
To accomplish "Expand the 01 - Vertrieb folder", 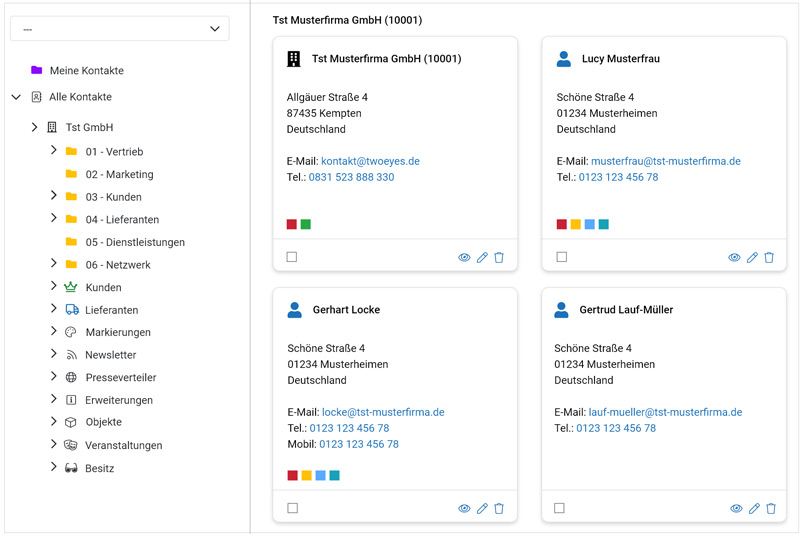I will [x=54, y=151].
